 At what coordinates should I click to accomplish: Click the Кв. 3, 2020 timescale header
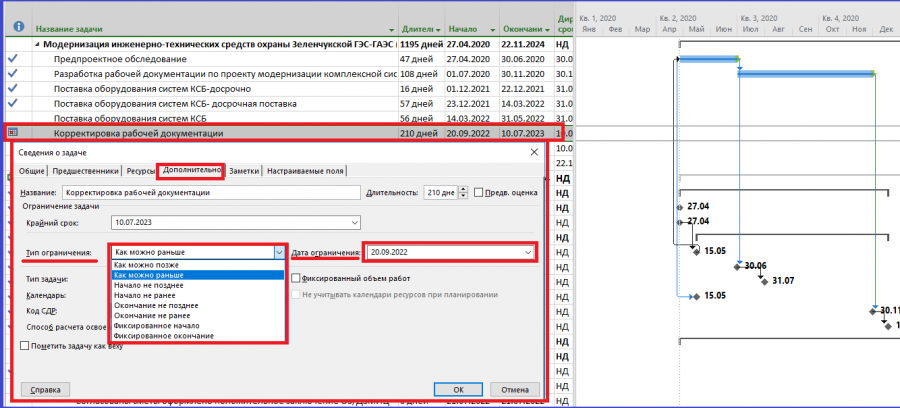[x=758, y=18]
